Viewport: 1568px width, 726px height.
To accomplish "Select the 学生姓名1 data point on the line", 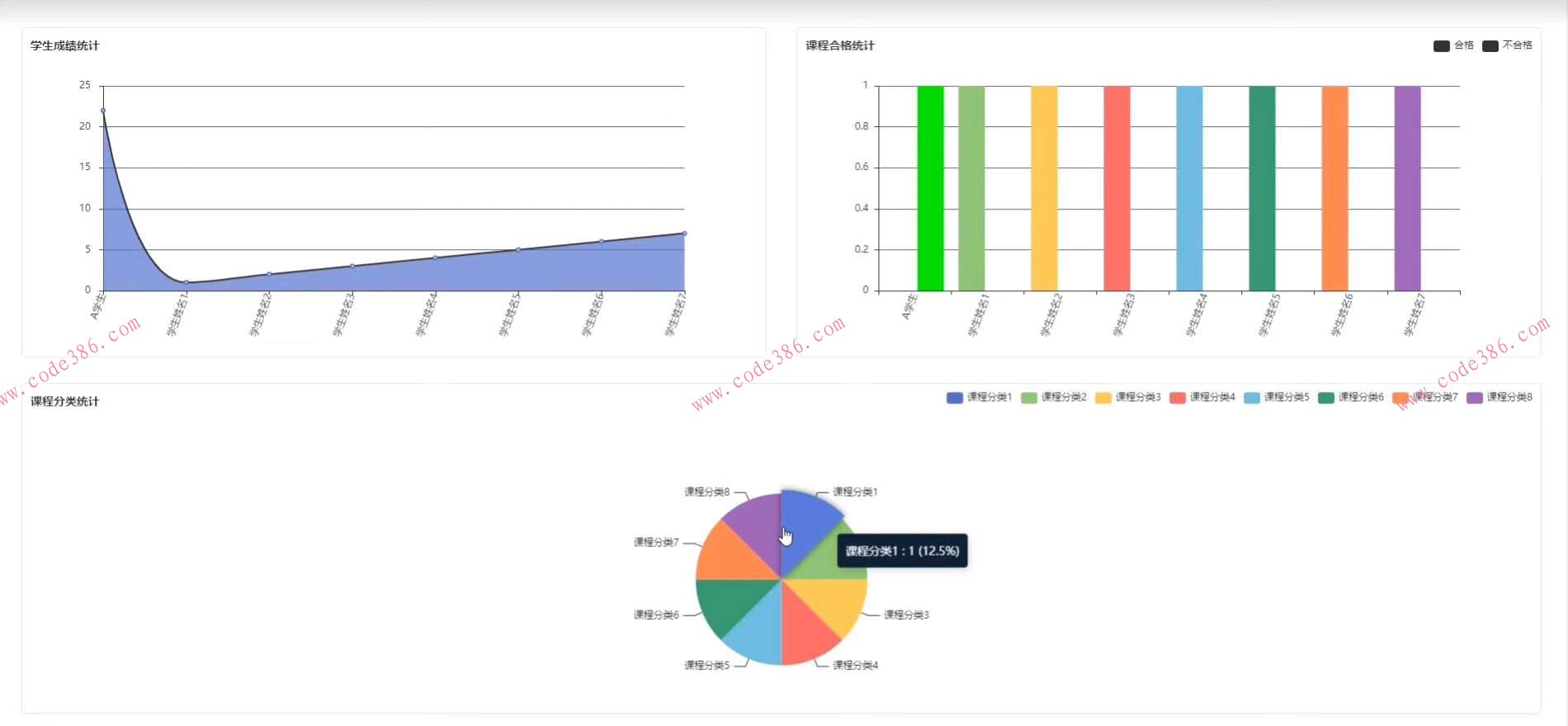I will click(x=186, y=282).
